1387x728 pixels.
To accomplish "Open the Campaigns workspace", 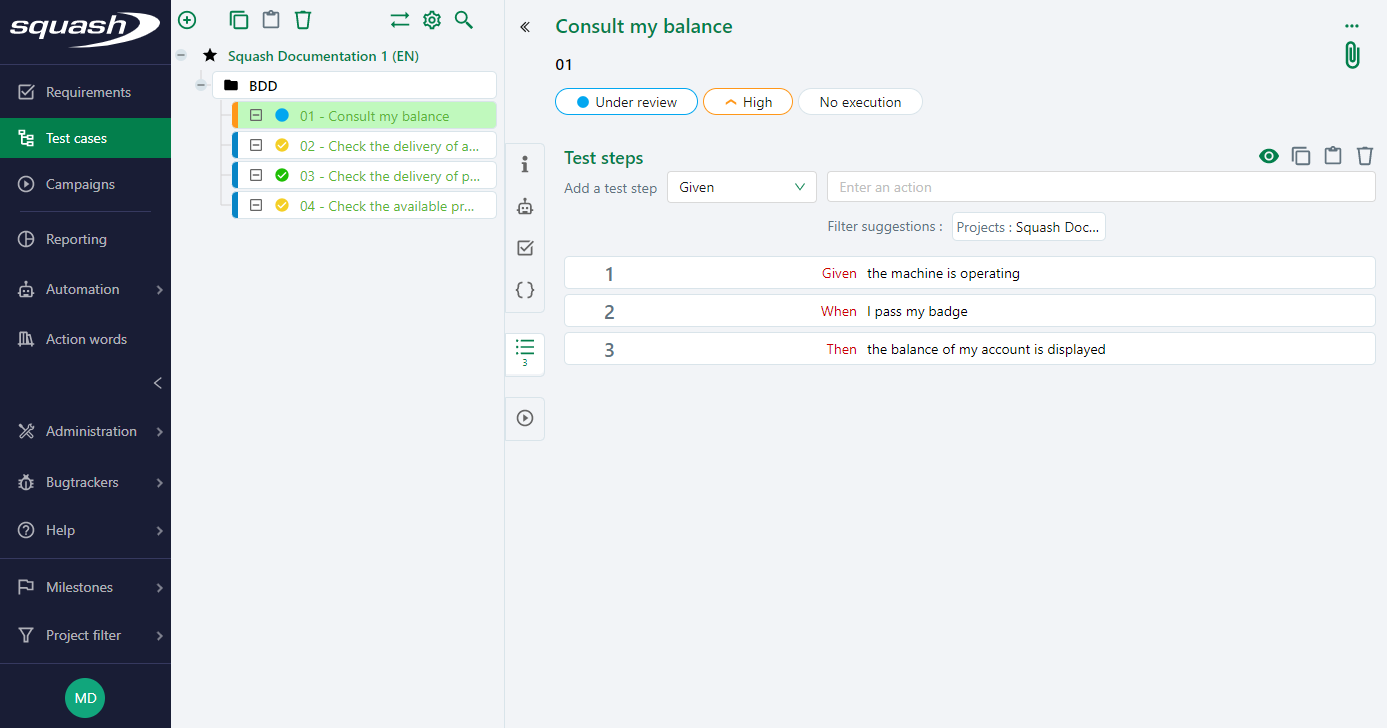I will 85,184.
